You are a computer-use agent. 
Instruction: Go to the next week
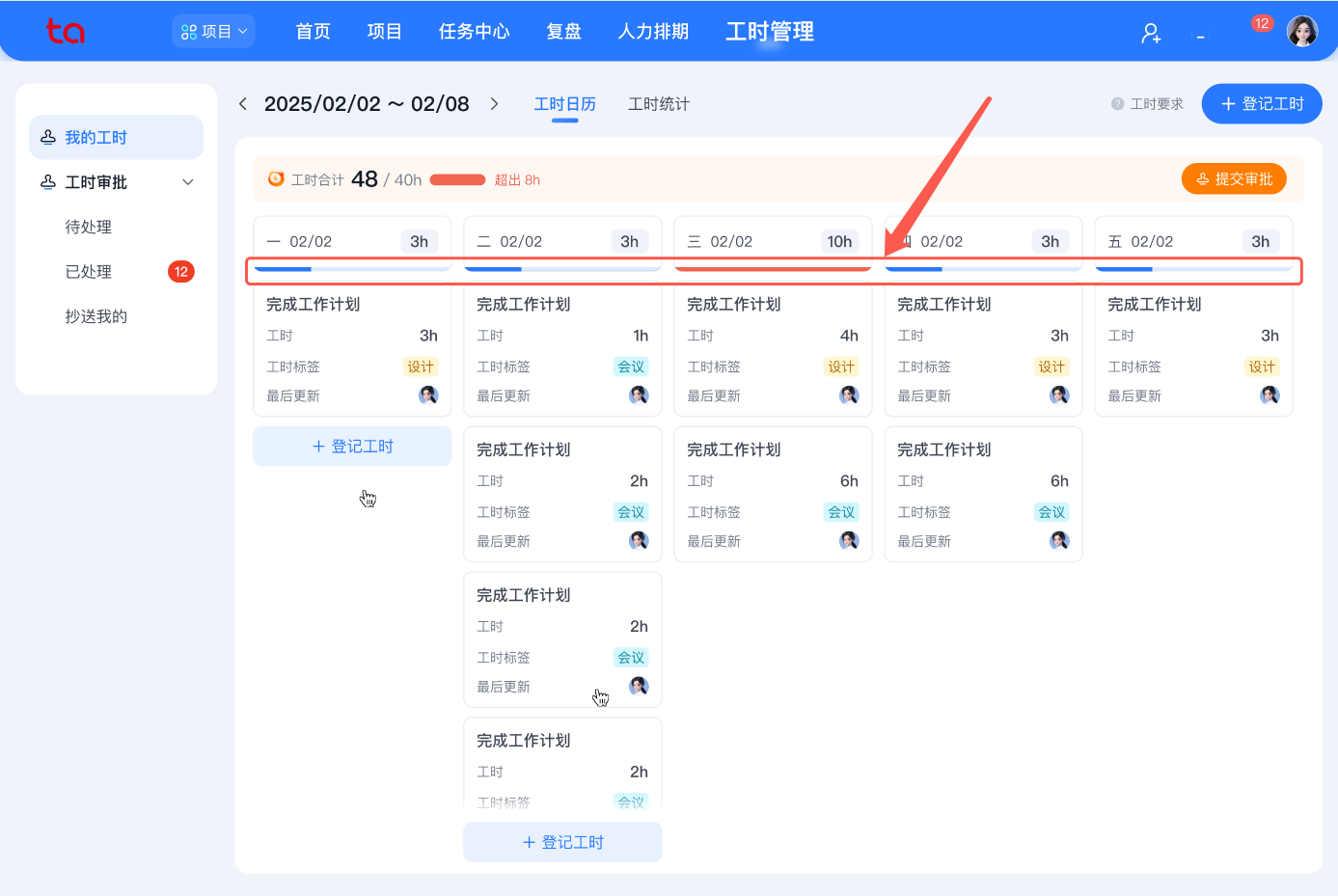[x=494, y=104]
